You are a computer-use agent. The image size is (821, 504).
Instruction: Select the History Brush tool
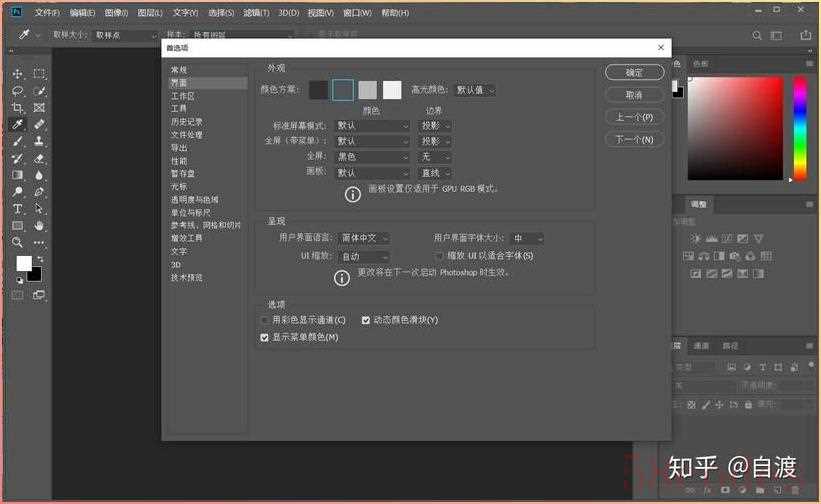[x=17, y=158]
